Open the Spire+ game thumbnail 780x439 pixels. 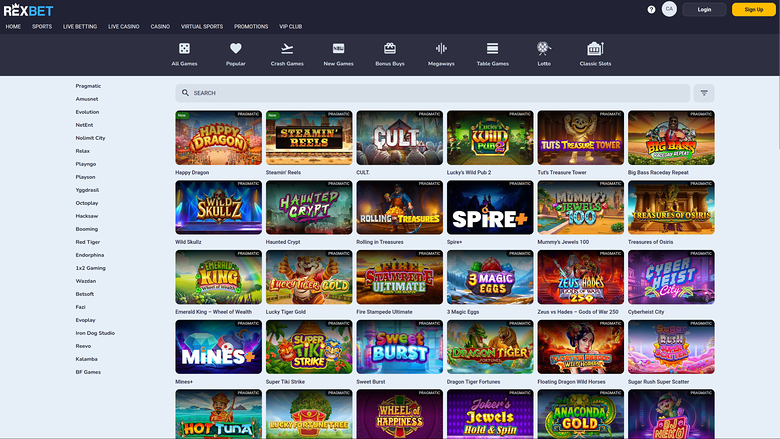490,207
